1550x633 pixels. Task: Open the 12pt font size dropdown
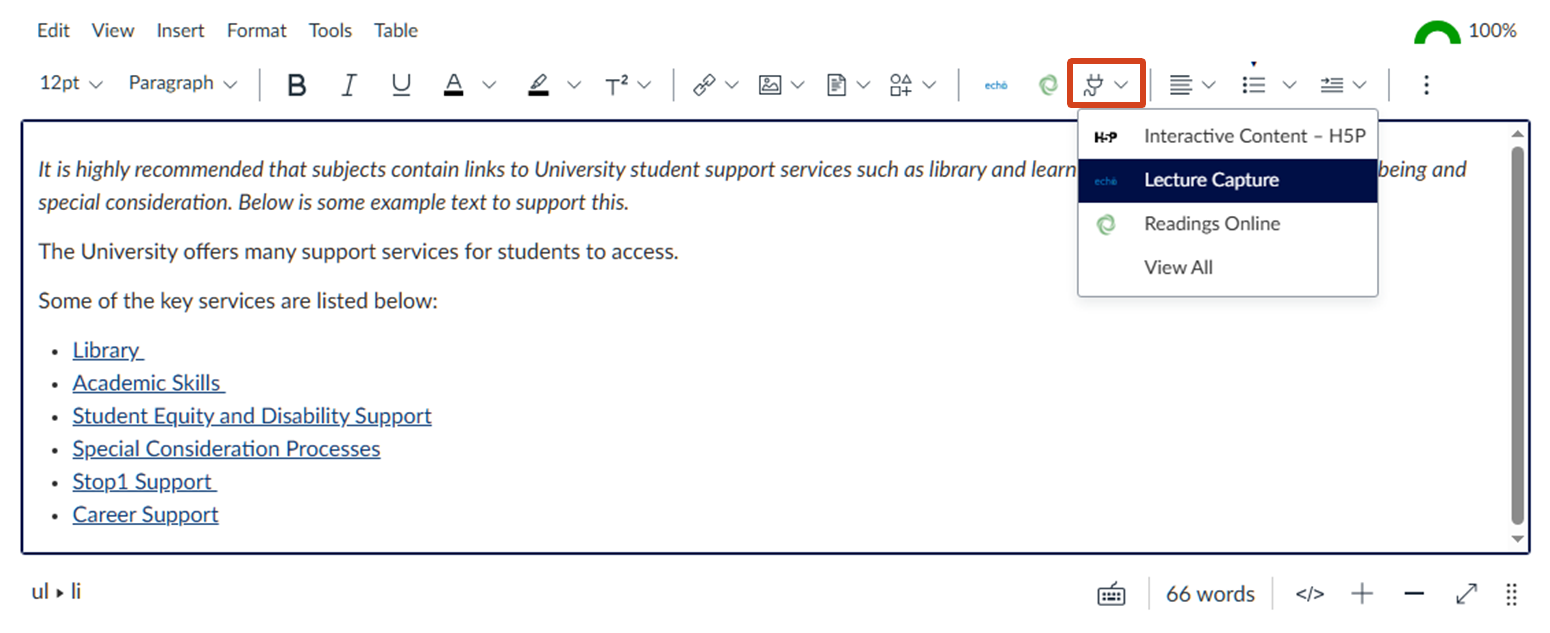click(71, 84)
